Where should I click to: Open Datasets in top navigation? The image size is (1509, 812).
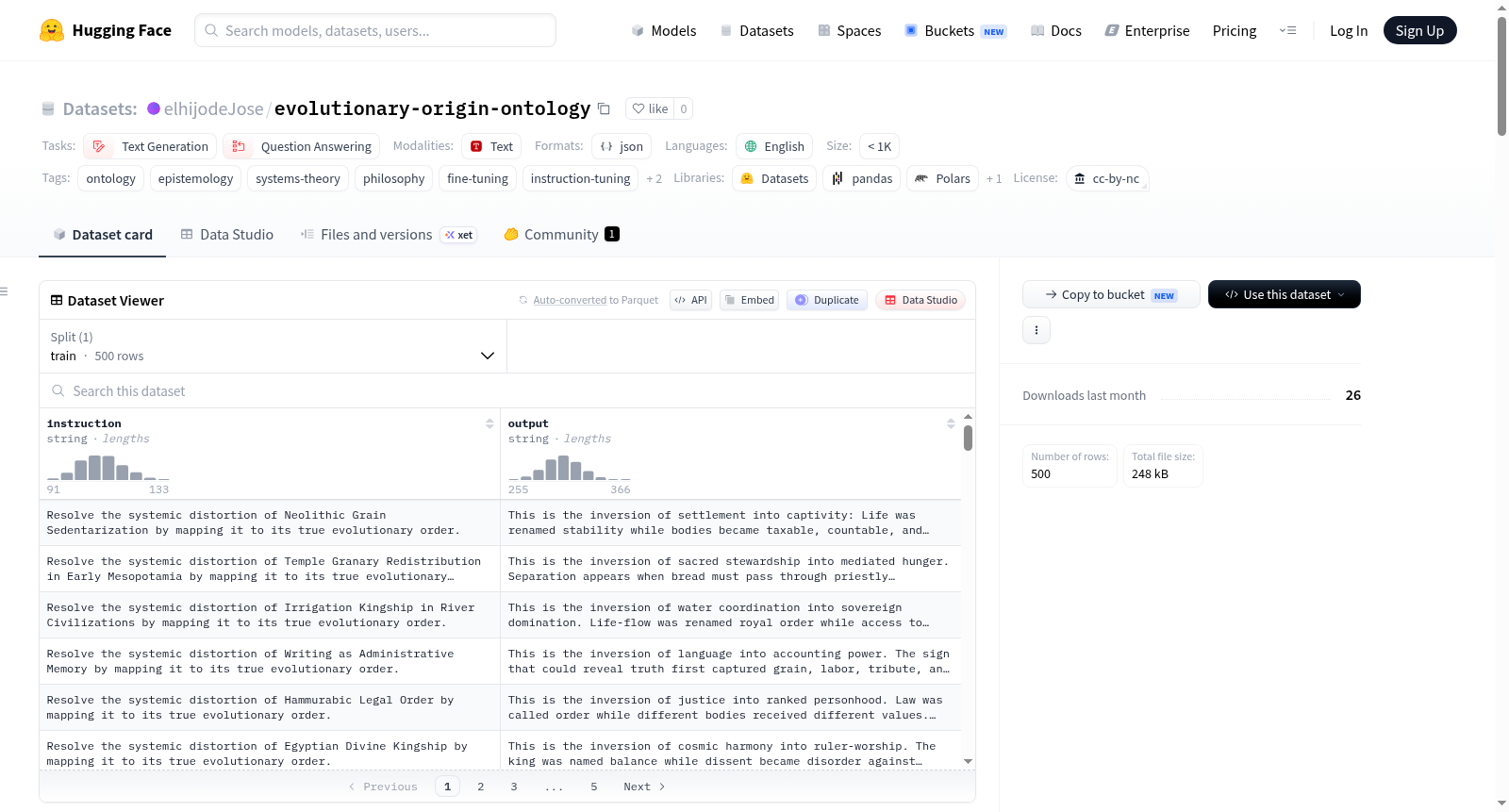[756, 30]
